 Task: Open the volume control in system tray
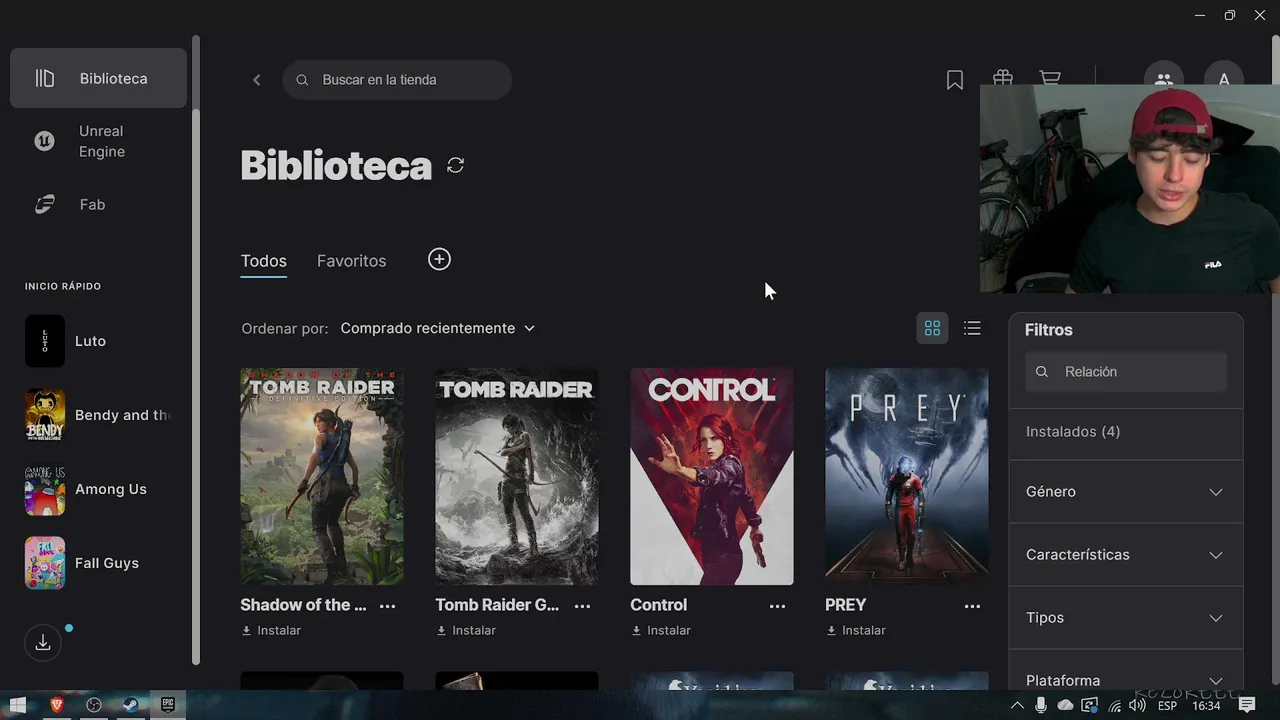click(x=1138, y=706)
